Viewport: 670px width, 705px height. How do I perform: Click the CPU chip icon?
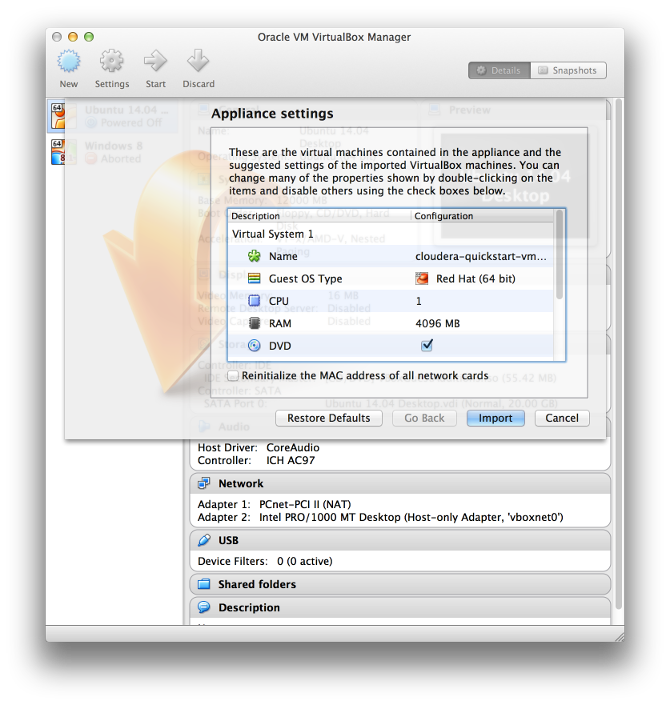click(x=254, y=301)
